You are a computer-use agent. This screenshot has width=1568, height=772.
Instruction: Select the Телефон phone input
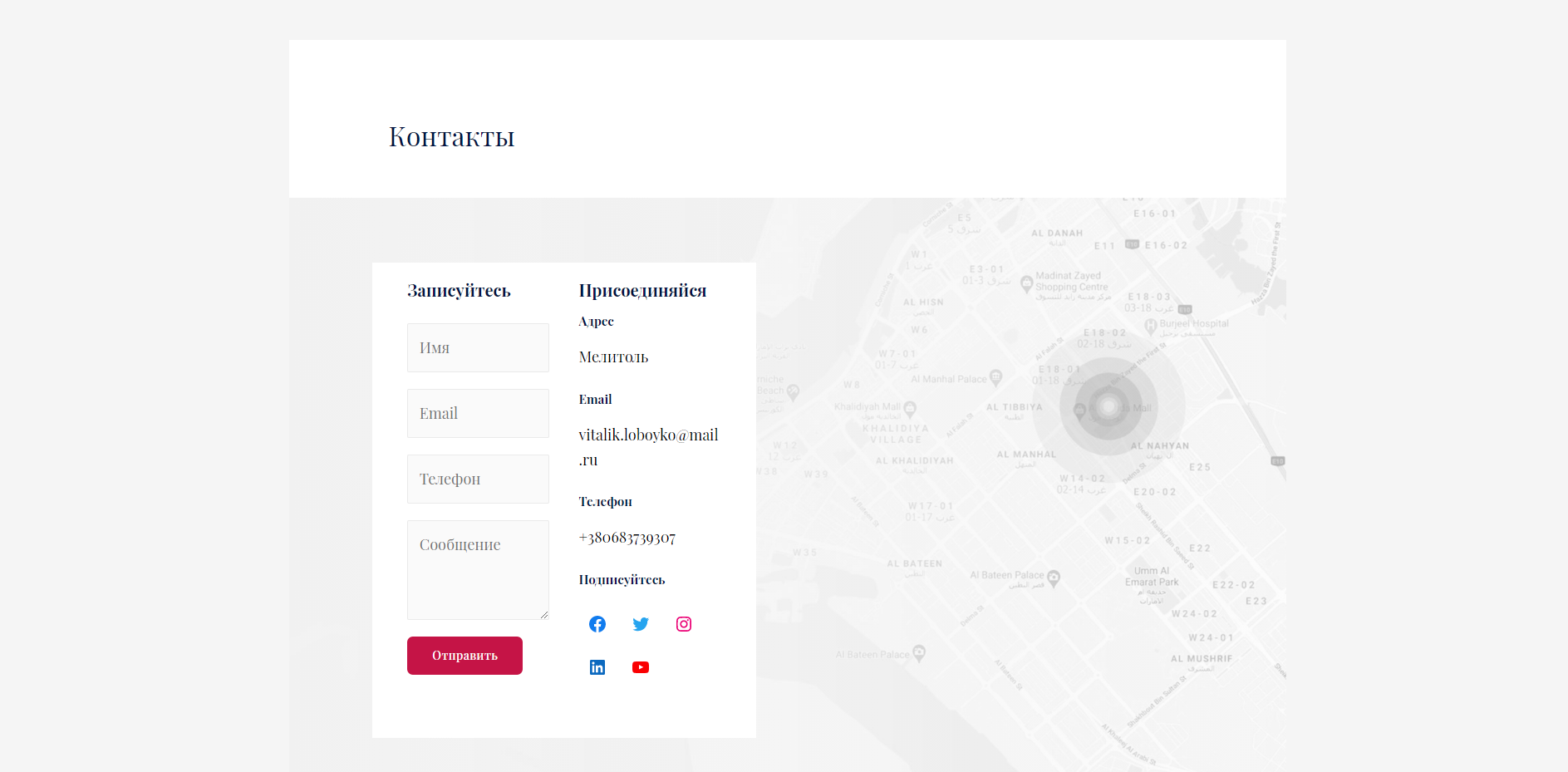pos(478,479)
